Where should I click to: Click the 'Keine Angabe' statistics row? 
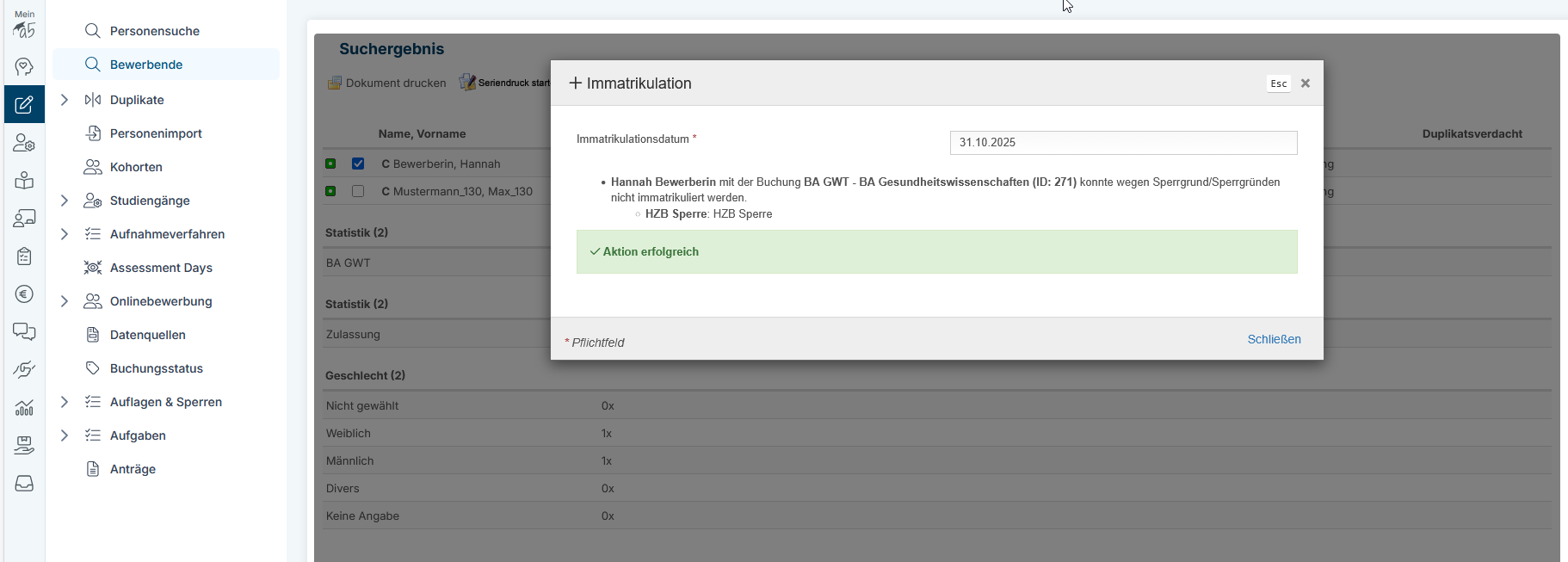click(936, 516)
